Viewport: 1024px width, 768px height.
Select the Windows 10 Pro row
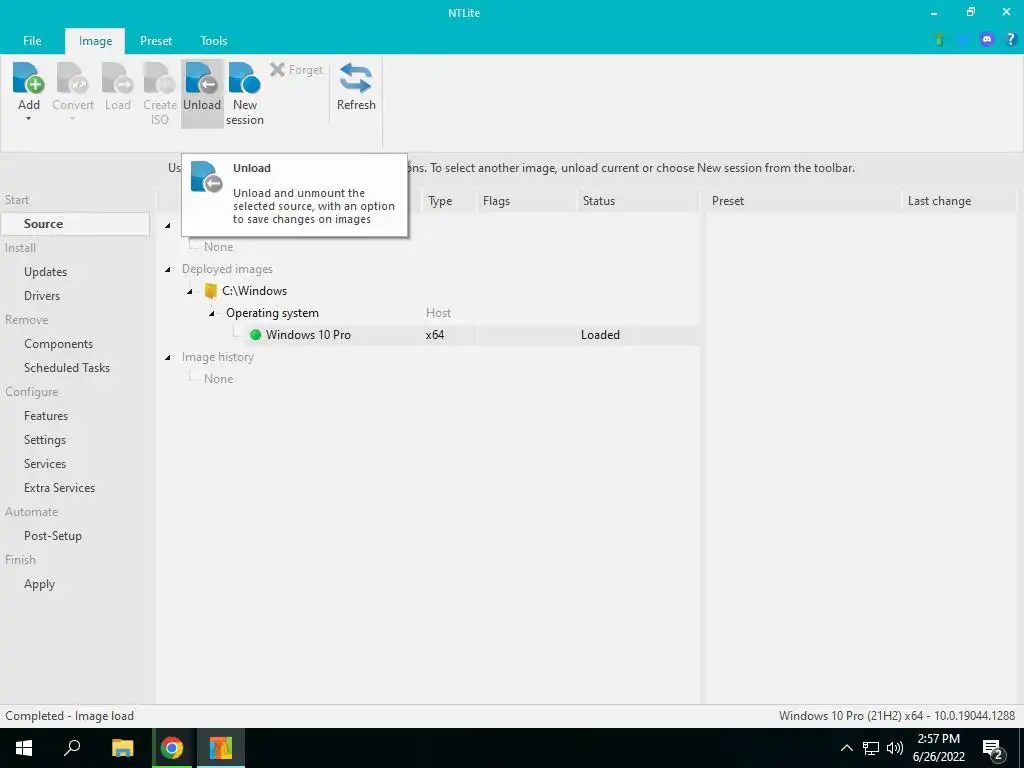473,335
